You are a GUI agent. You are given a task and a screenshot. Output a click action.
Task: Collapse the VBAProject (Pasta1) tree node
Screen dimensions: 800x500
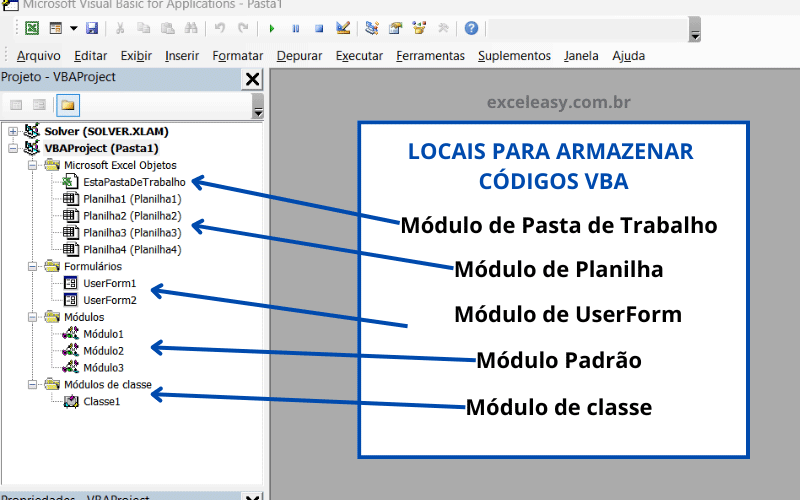(x=12, y=148)
